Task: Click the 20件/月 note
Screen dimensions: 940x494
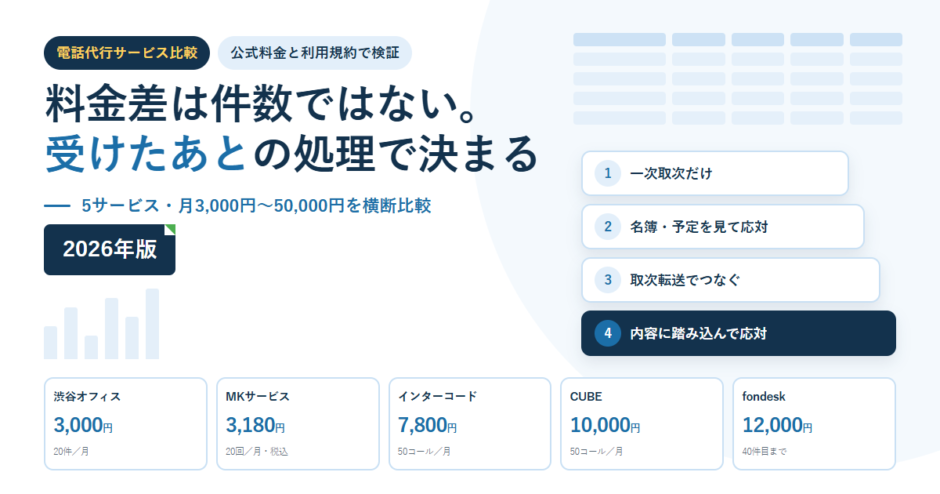Action: pyautogui.click(x=71, y=451)
